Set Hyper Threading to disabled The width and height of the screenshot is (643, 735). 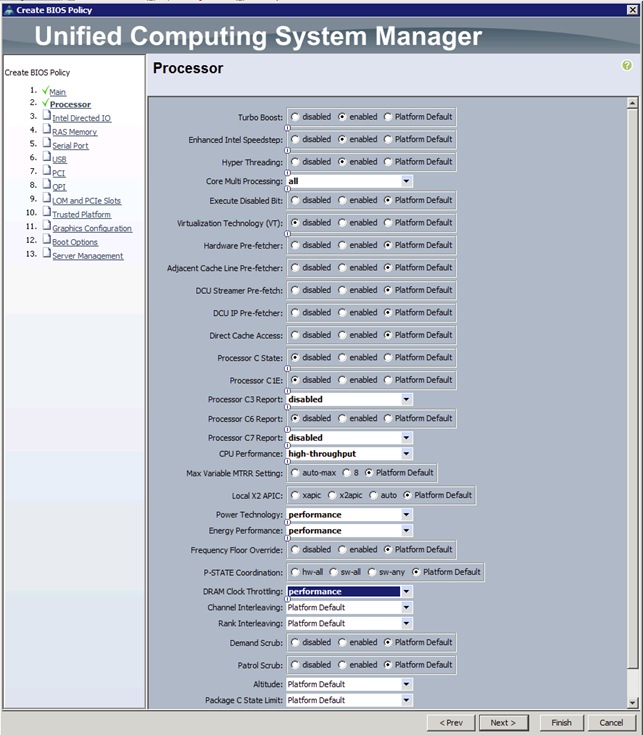pyautogui.click(x=295, y=162)
